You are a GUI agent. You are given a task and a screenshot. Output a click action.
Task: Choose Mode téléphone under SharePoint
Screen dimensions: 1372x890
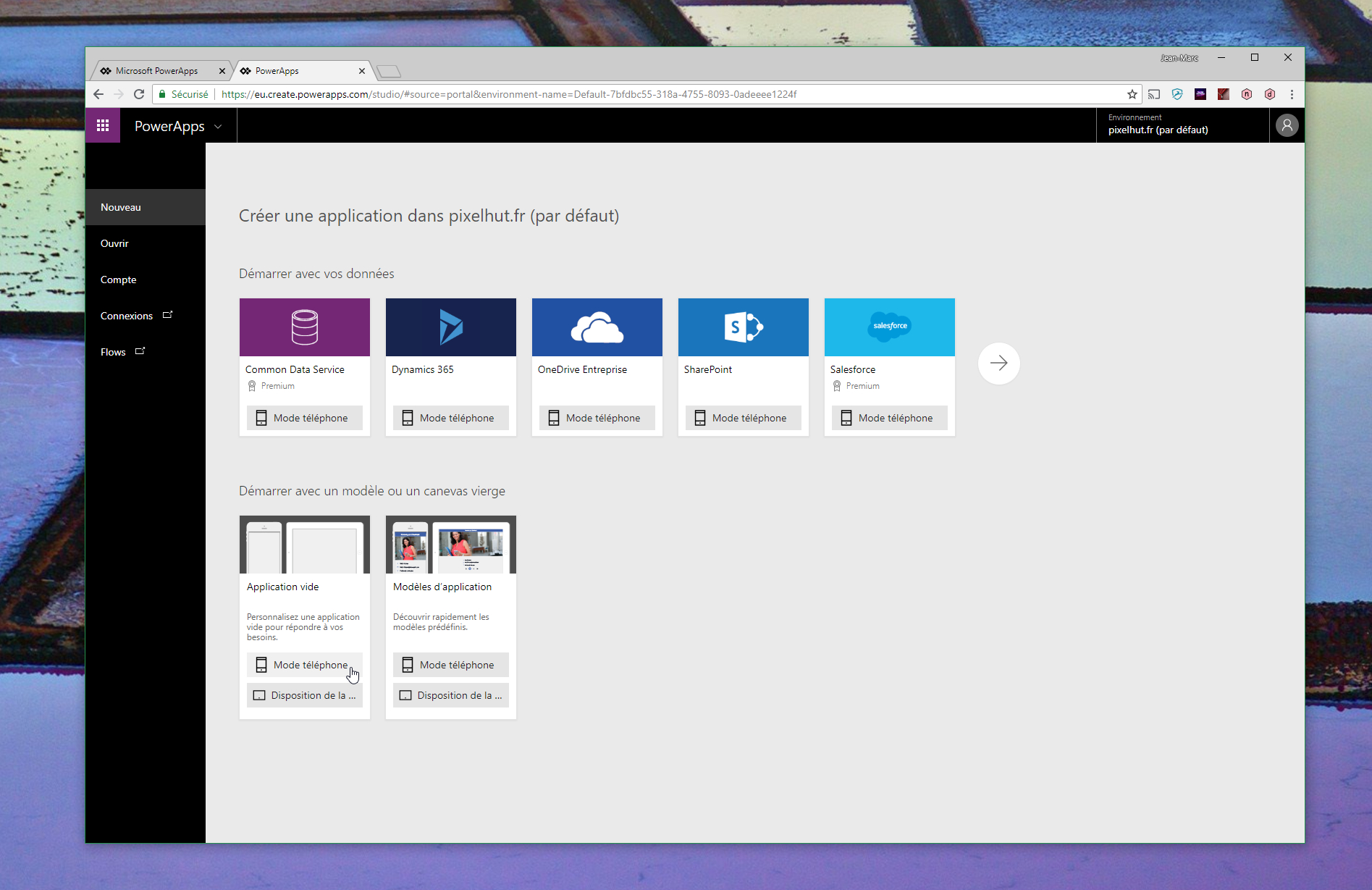click(744, 418)
